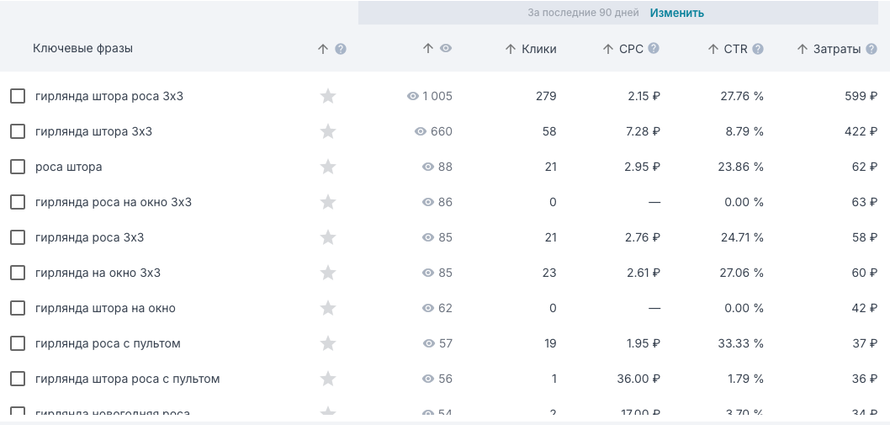Image resolution: width=890 pixels, height=425 pixels.
Task: Show help info for Затраты column
Action: [x=871, y=49]
